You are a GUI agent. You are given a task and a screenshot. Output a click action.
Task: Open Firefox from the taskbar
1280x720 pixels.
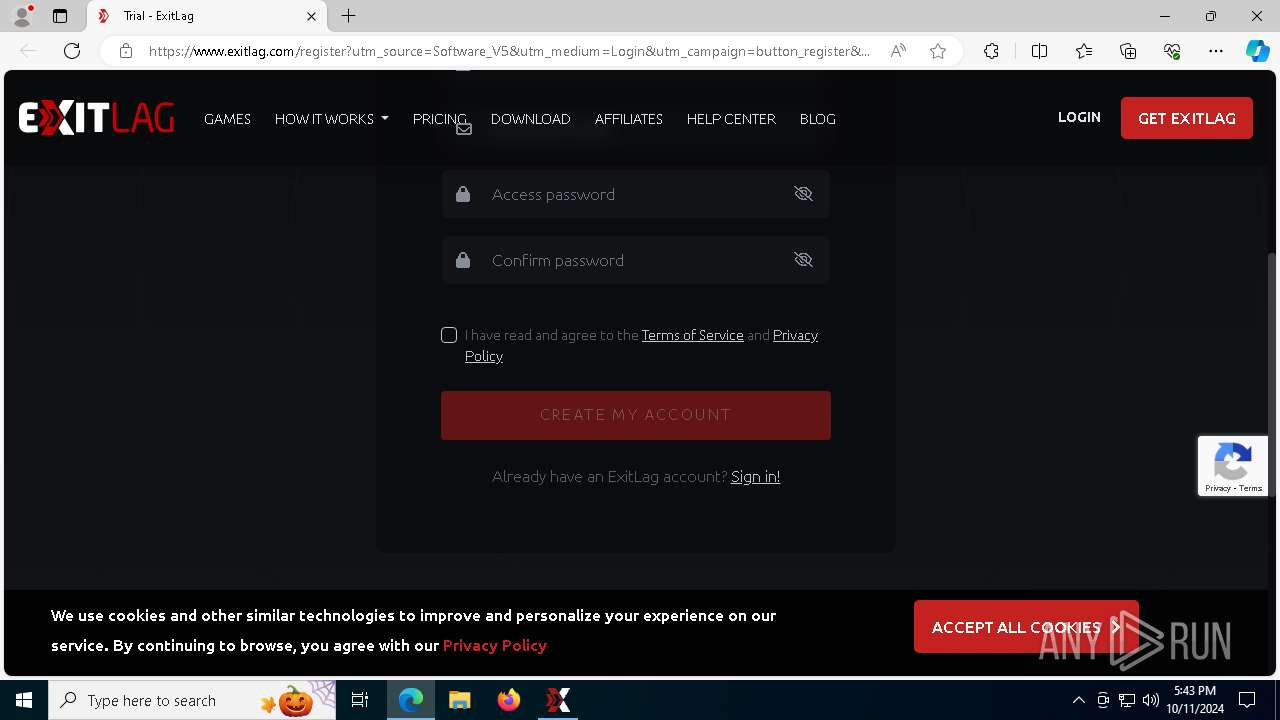click(x=508, y=700)
